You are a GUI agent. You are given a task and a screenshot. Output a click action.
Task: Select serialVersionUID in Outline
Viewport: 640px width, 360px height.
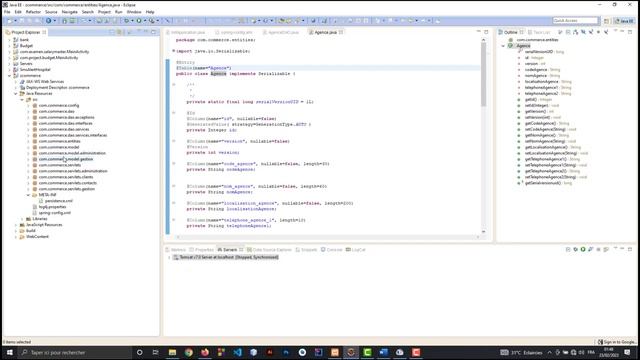click(541, 52)
